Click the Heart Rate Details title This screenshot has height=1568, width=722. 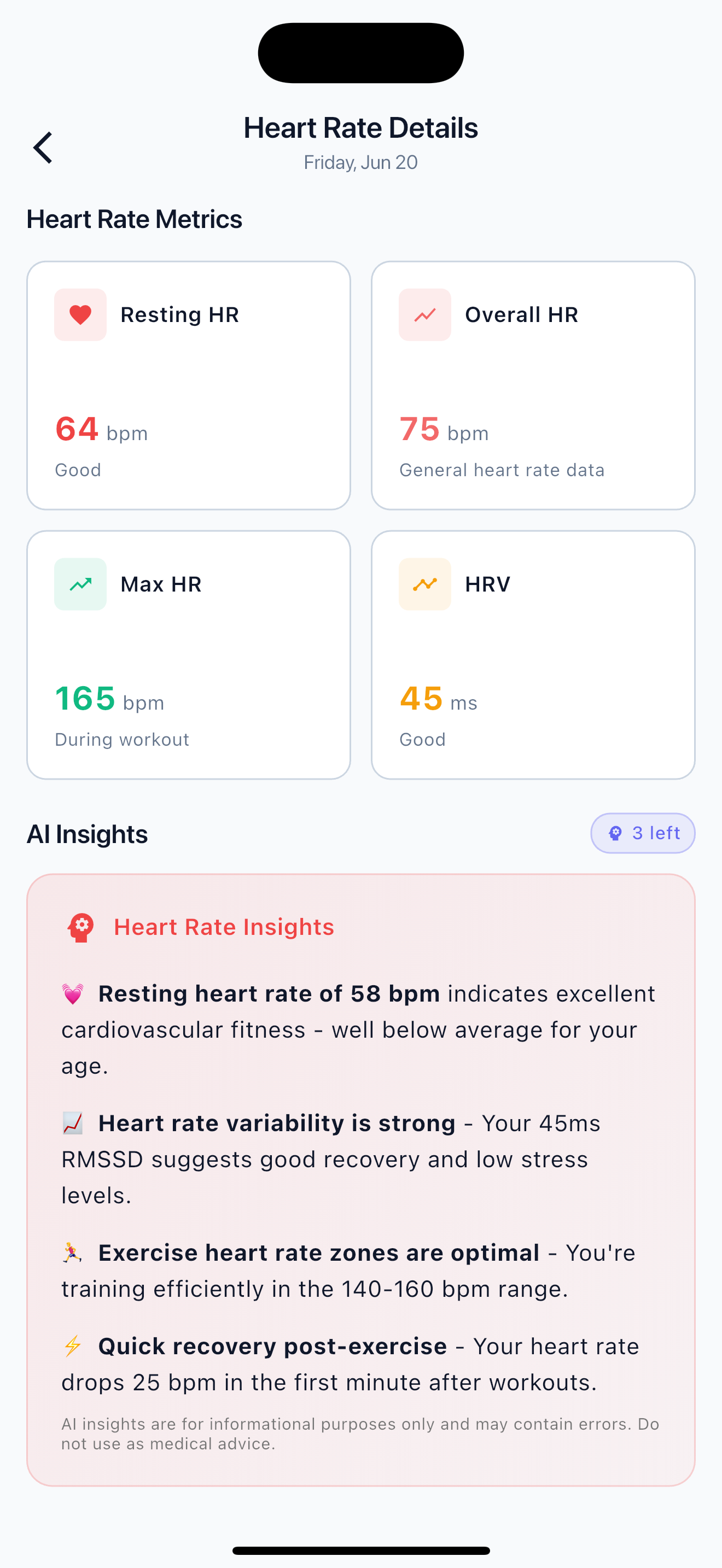[x=361, y=128]
